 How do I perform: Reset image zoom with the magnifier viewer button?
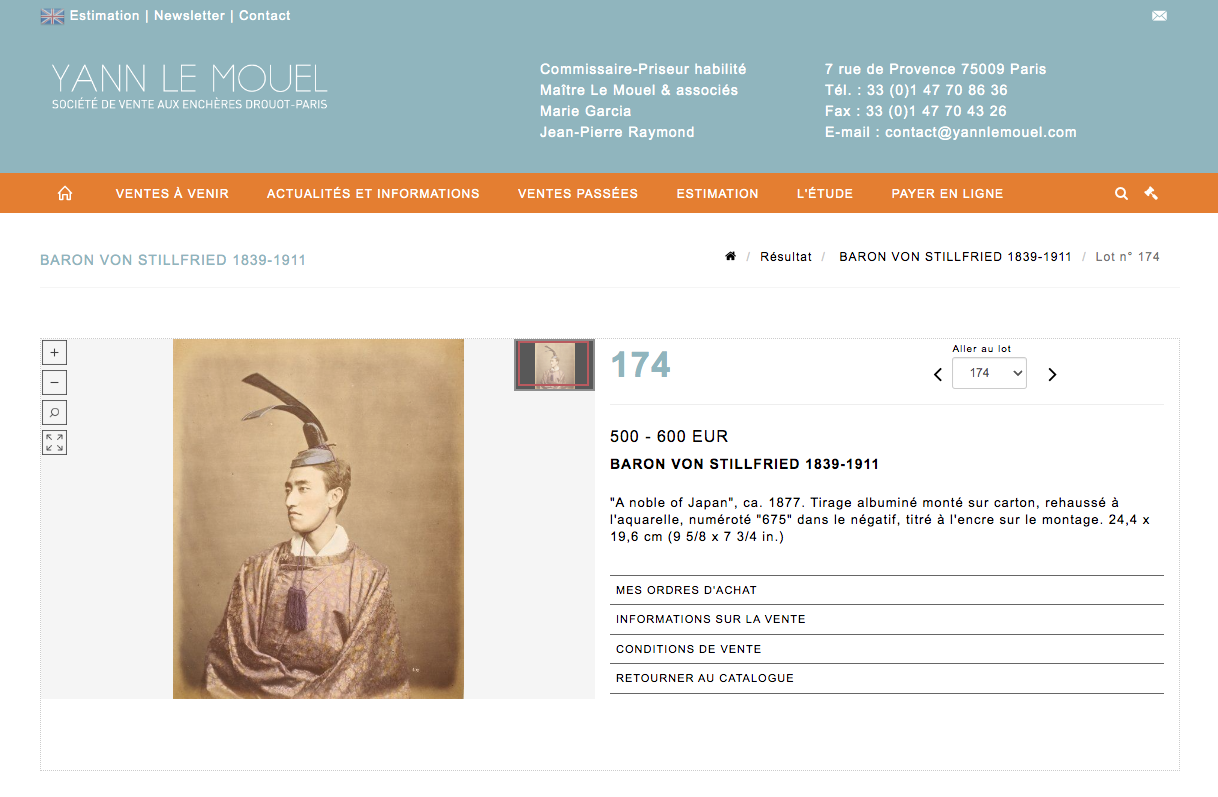55,412
